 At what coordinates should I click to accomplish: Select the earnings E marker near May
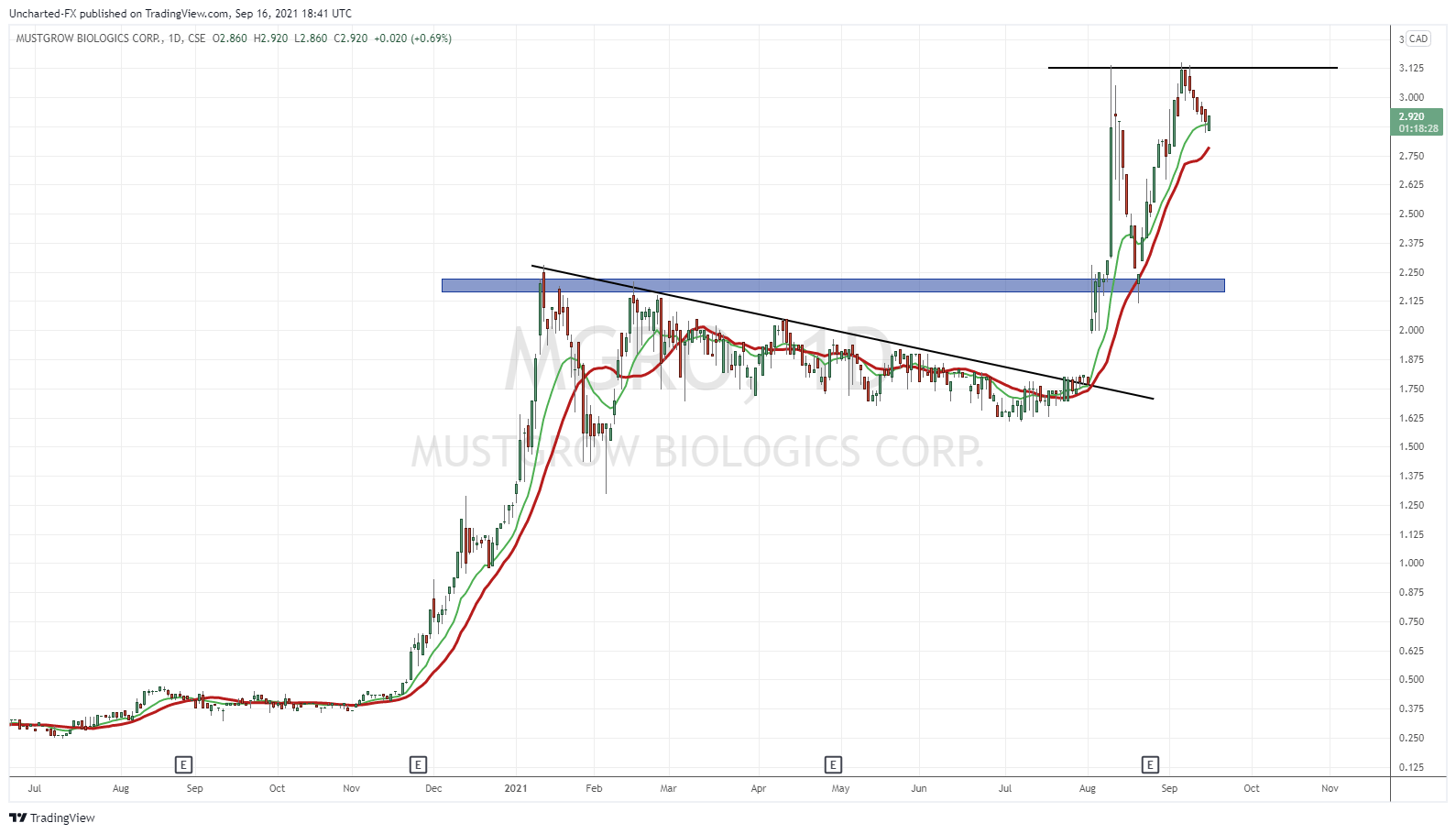point(833,764)
